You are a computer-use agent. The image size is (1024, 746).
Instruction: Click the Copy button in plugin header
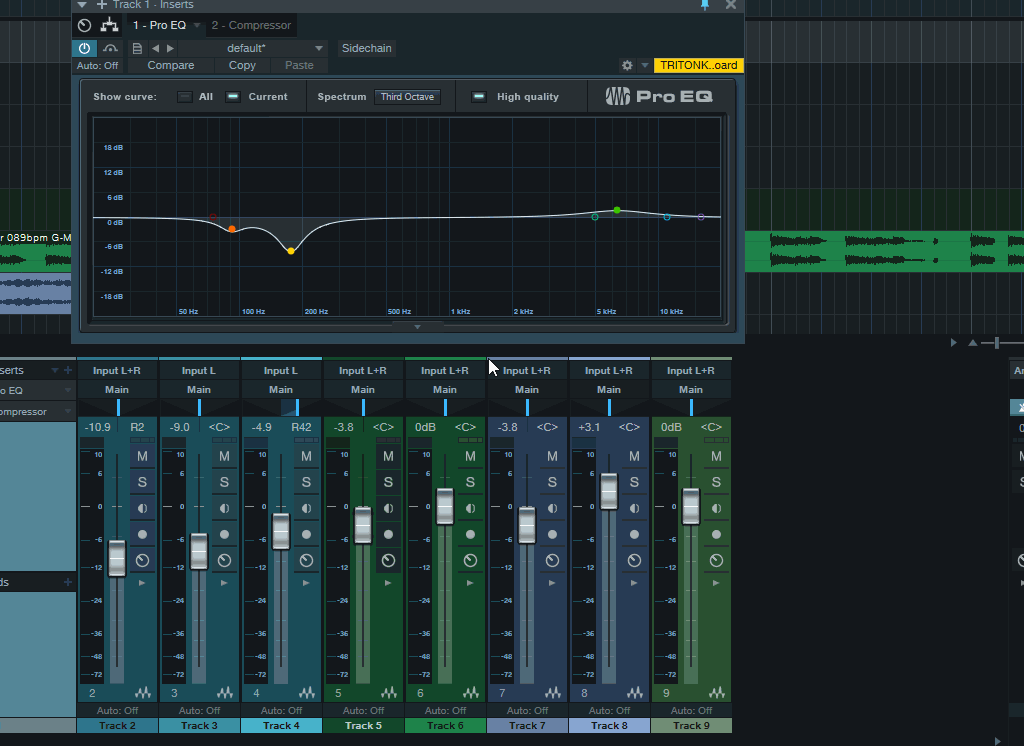242,65
